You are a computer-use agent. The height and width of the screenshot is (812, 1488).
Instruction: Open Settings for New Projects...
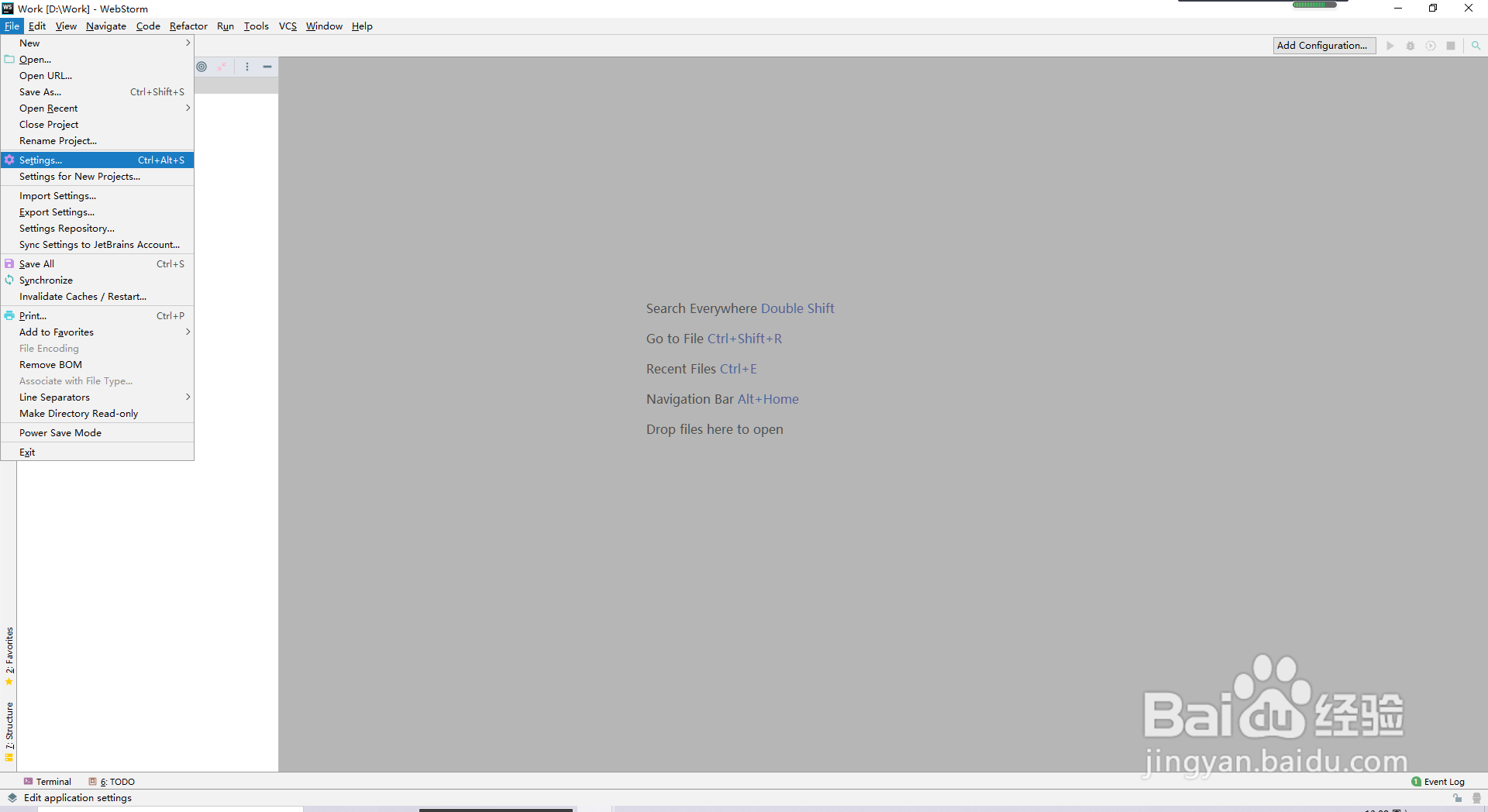(x=97, y=177)
